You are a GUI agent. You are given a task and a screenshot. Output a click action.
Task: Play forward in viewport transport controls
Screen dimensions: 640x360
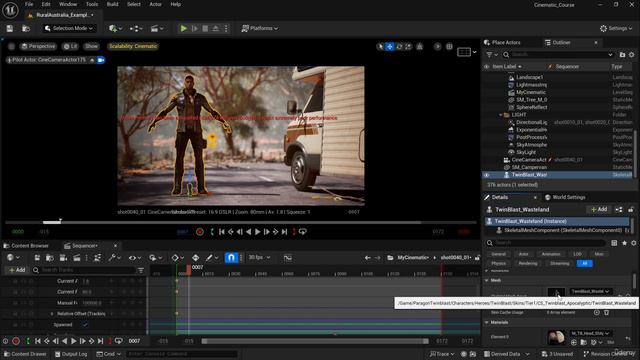258,232
